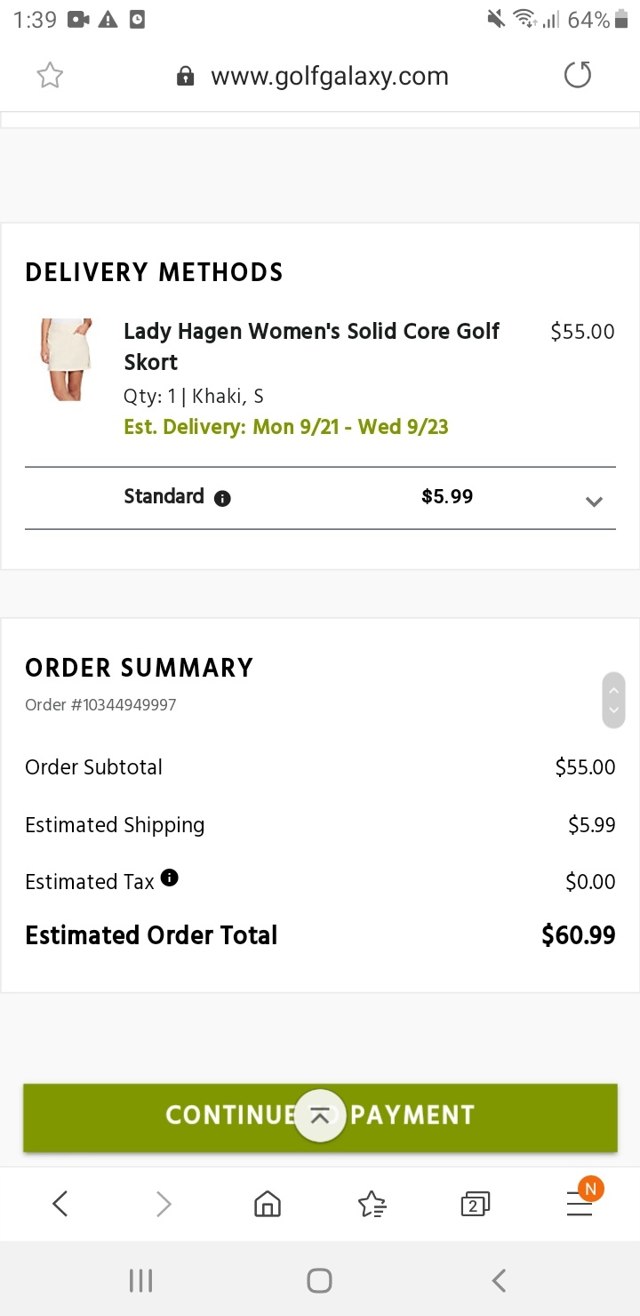Open Lady Hagen Golf Skort product link

(x=311, y=346)
